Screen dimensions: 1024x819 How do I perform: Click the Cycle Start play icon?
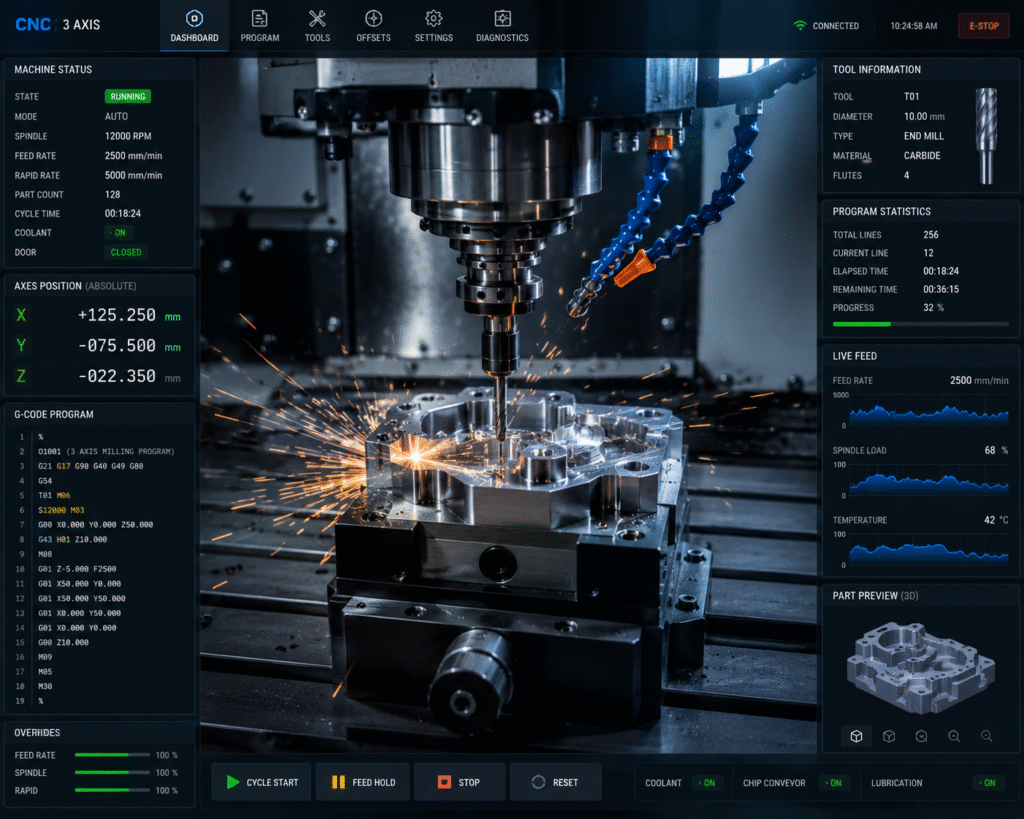pos(232,782)
